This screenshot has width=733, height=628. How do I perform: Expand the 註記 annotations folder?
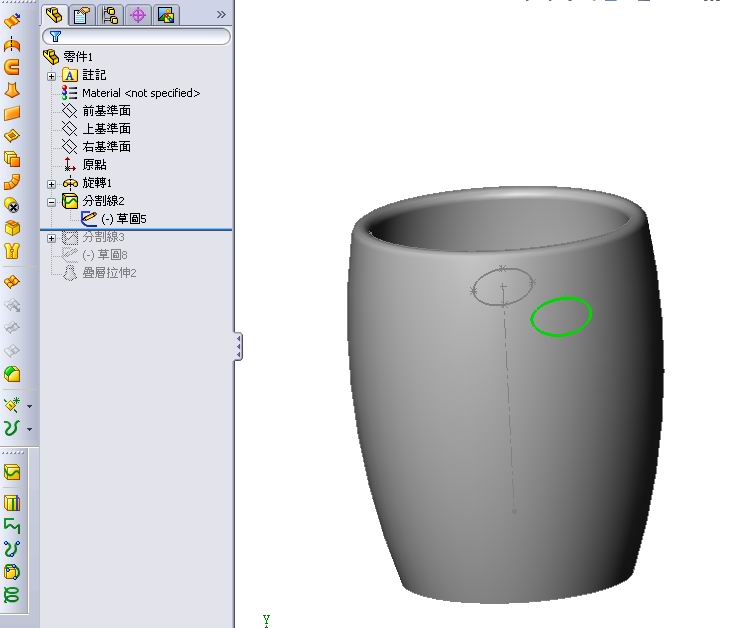coord(51,76)
